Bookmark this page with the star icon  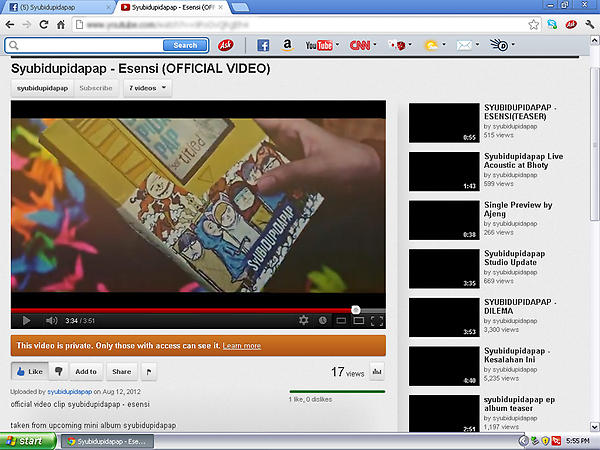pos(533,25)
